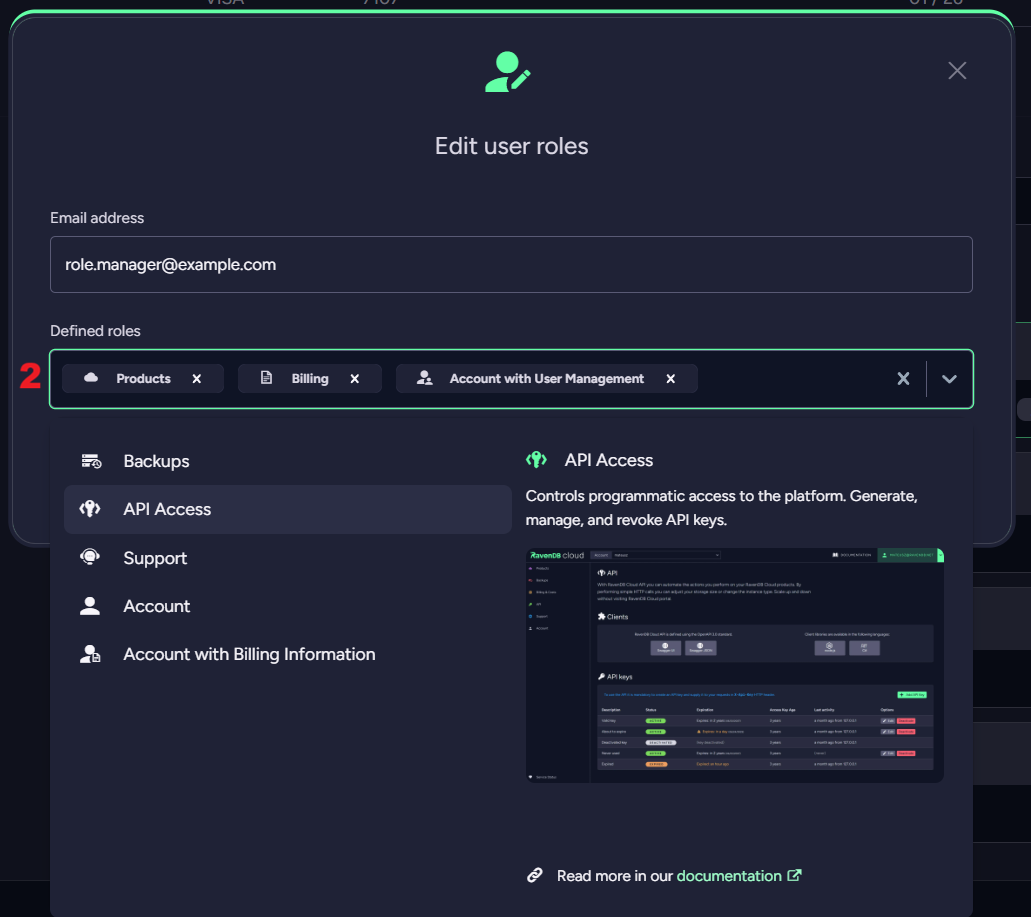Remove the Products role tag
1031x917 pixels.
click(x=197, y=379)
